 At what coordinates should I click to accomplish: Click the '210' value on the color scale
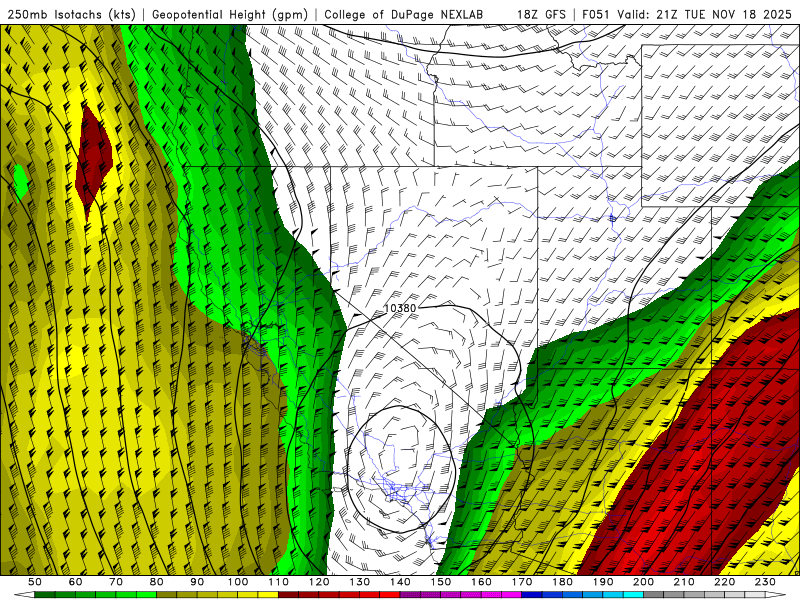coord(684,582)
